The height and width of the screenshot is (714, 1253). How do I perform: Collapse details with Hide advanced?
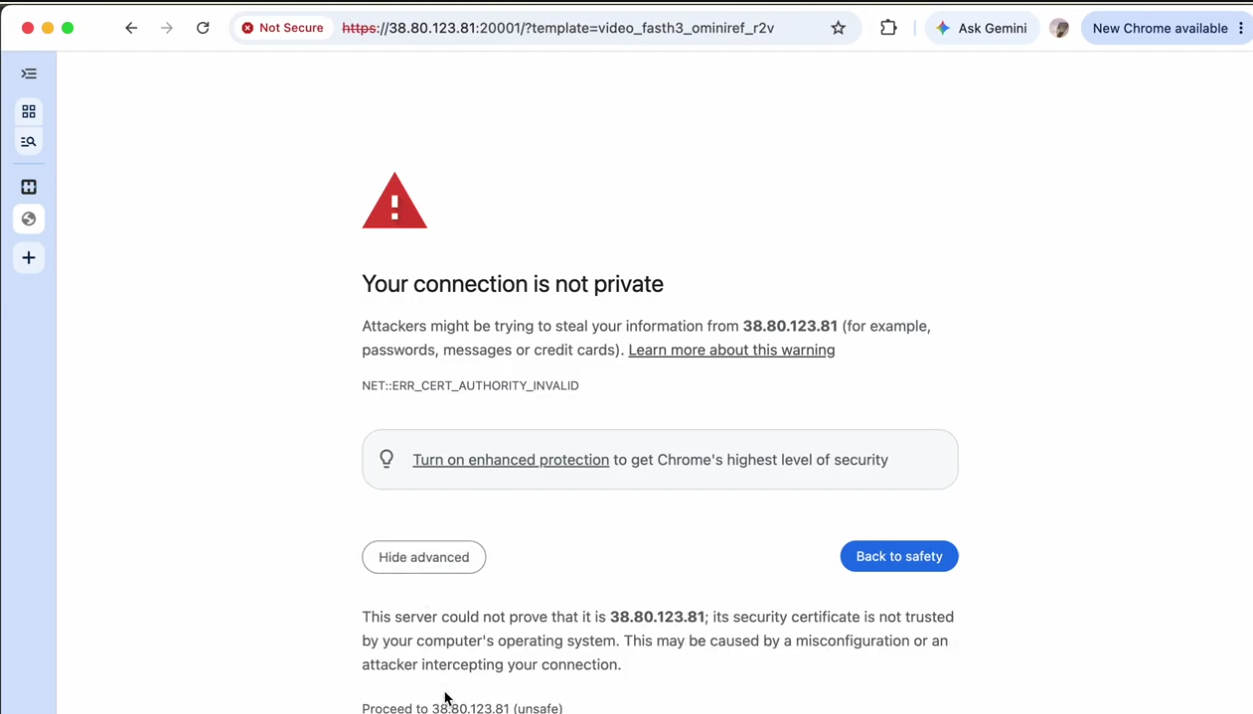coord(424,557)
